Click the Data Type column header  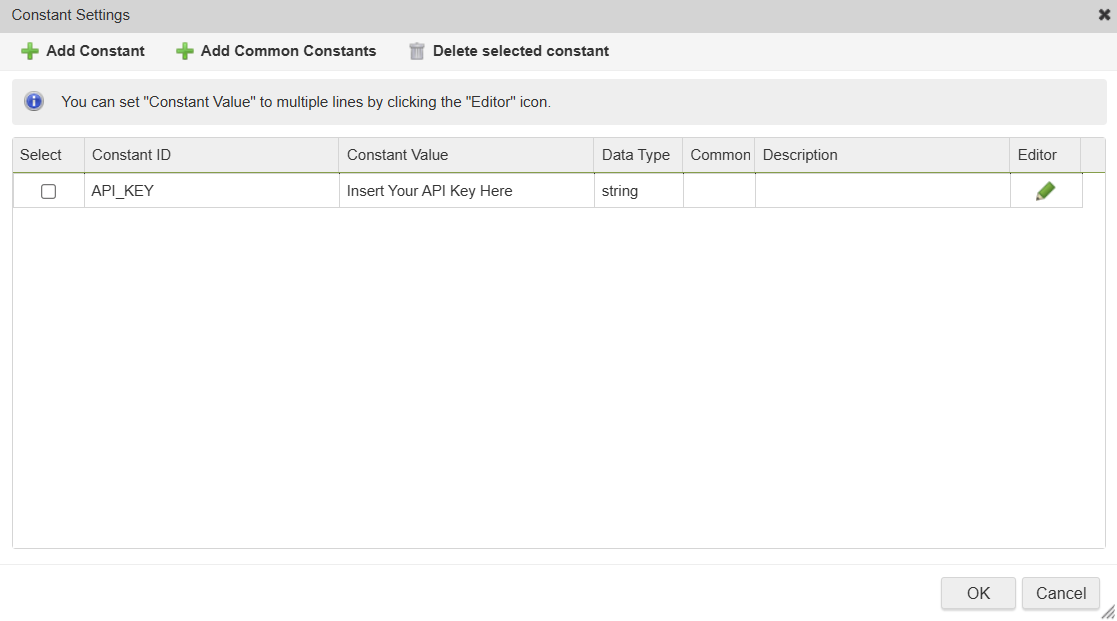click(x=636, y=155)
